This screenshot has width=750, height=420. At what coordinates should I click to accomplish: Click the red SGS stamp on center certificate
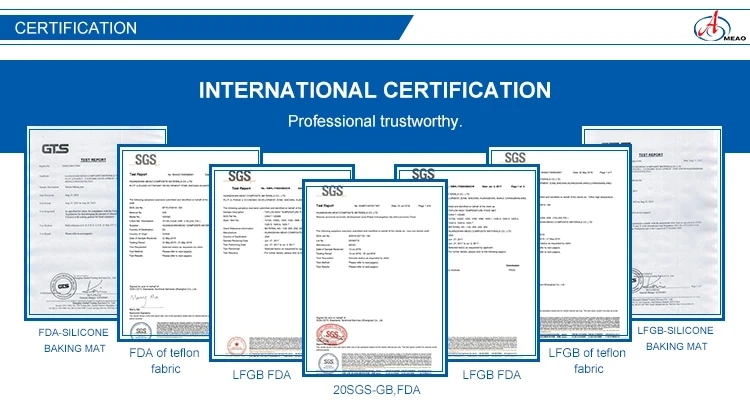pos(331,334)
